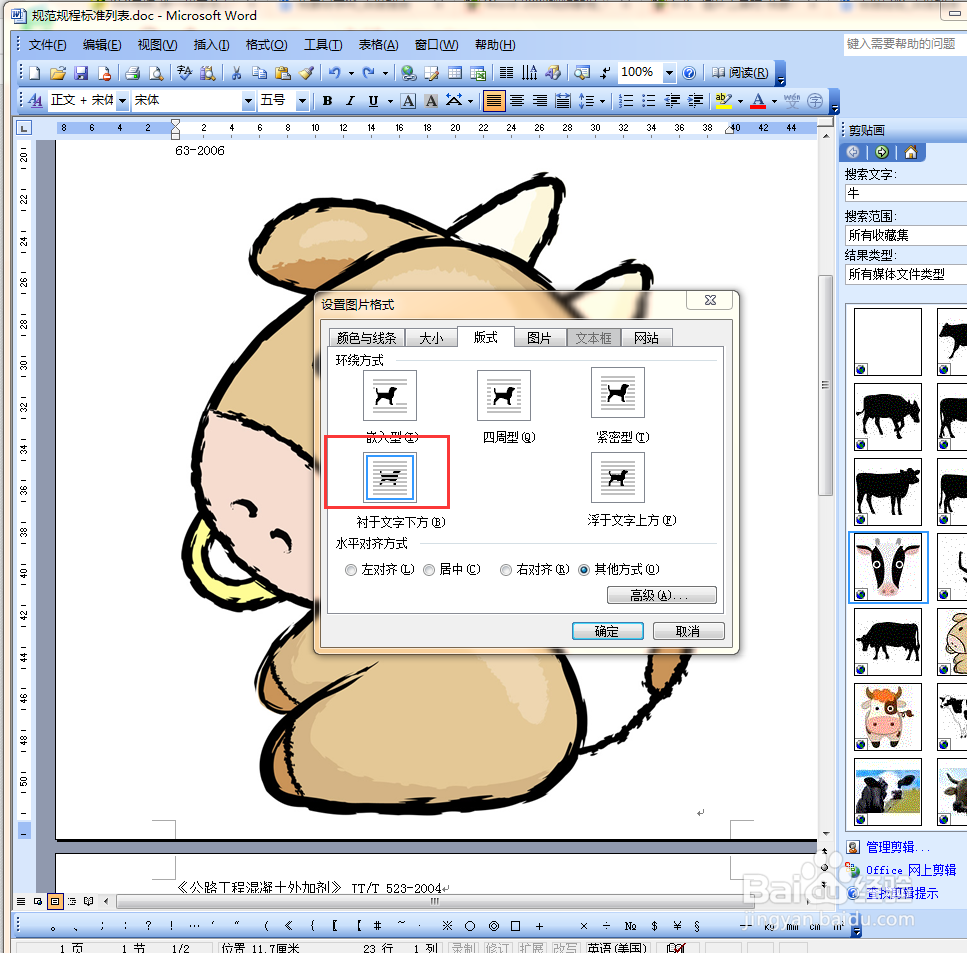This screenshot has height=953, width=967.
Task: Click the Print icon
Action: [132, 73]
